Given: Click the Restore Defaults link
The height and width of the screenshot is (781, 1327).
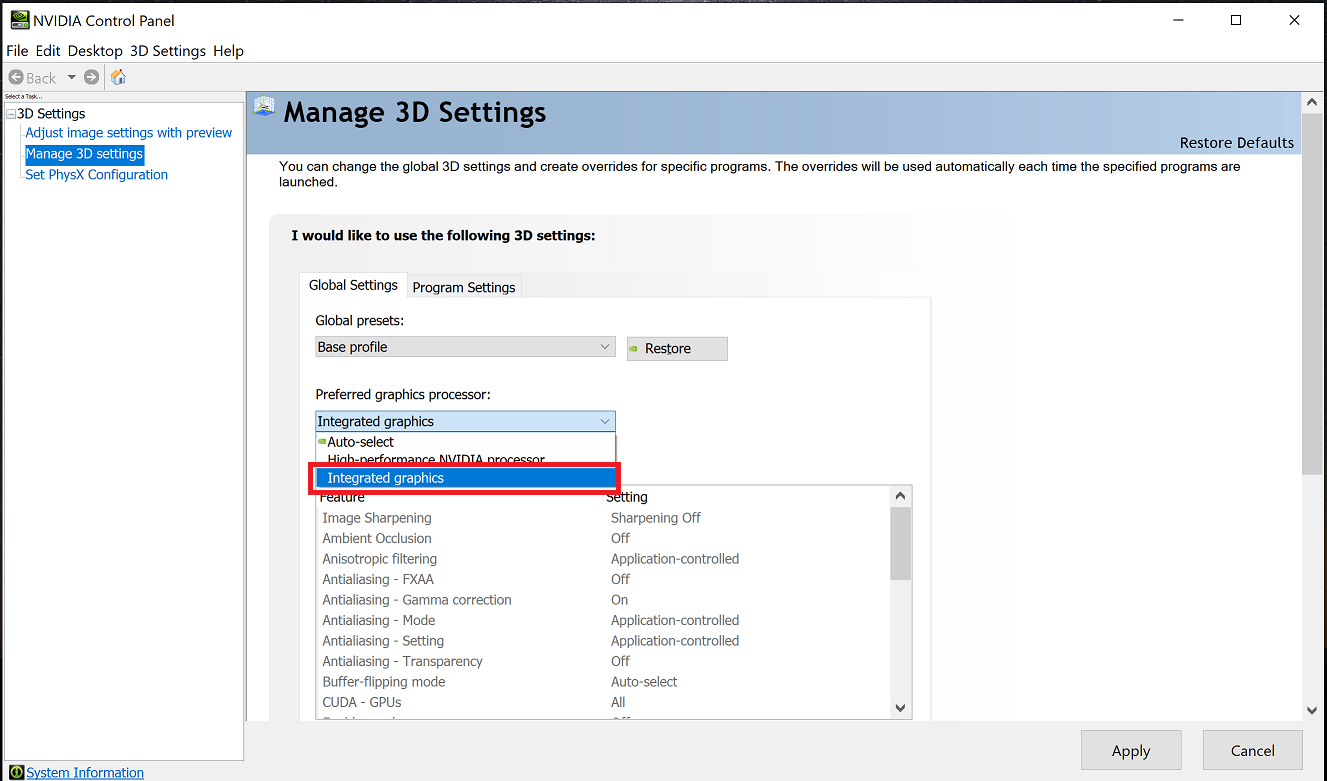Looking at the screenshot, I should [x=1236, y=142].
